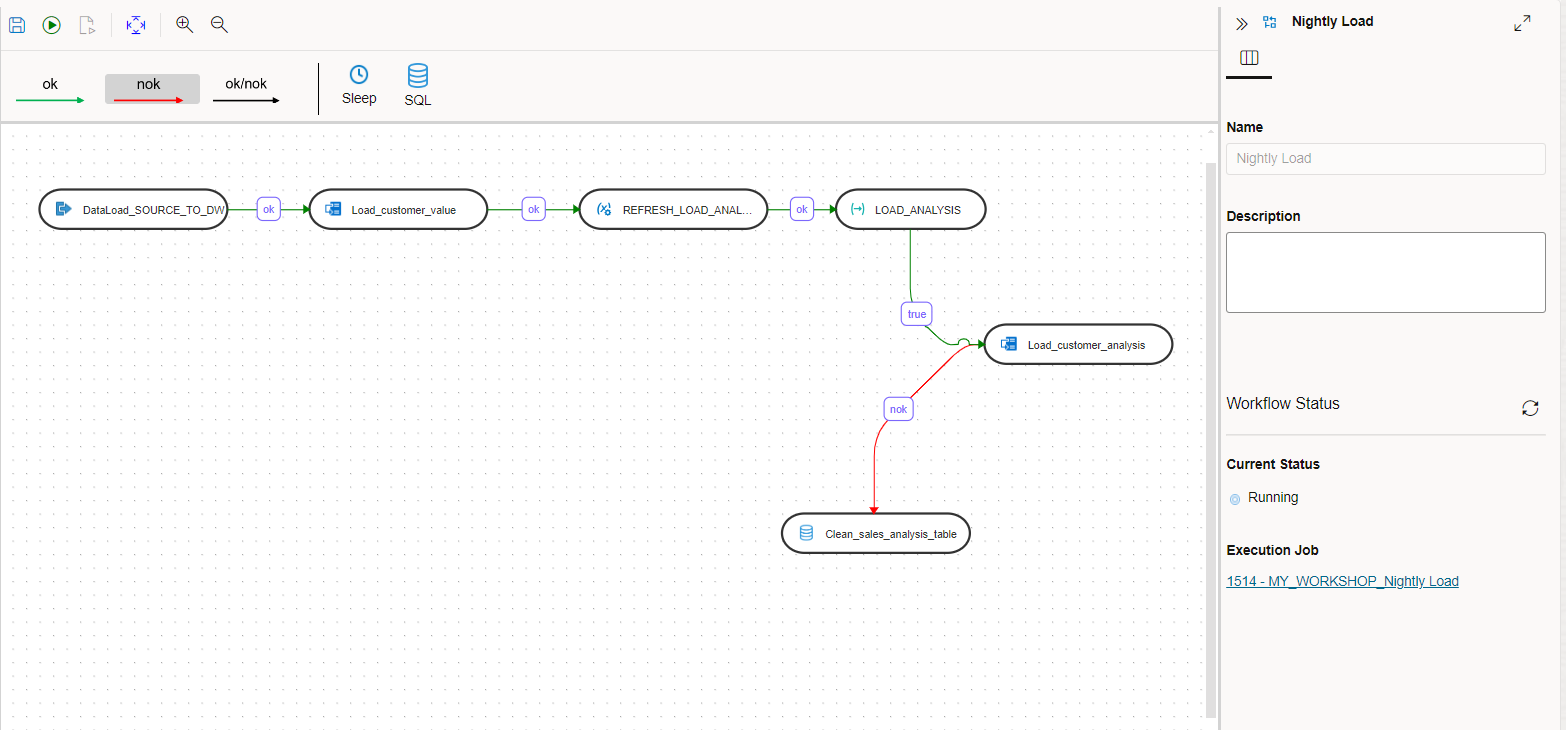Select the Clean_sales_analysis_table node
This screenshot has width=1566, height=730.
coord(876,533)
